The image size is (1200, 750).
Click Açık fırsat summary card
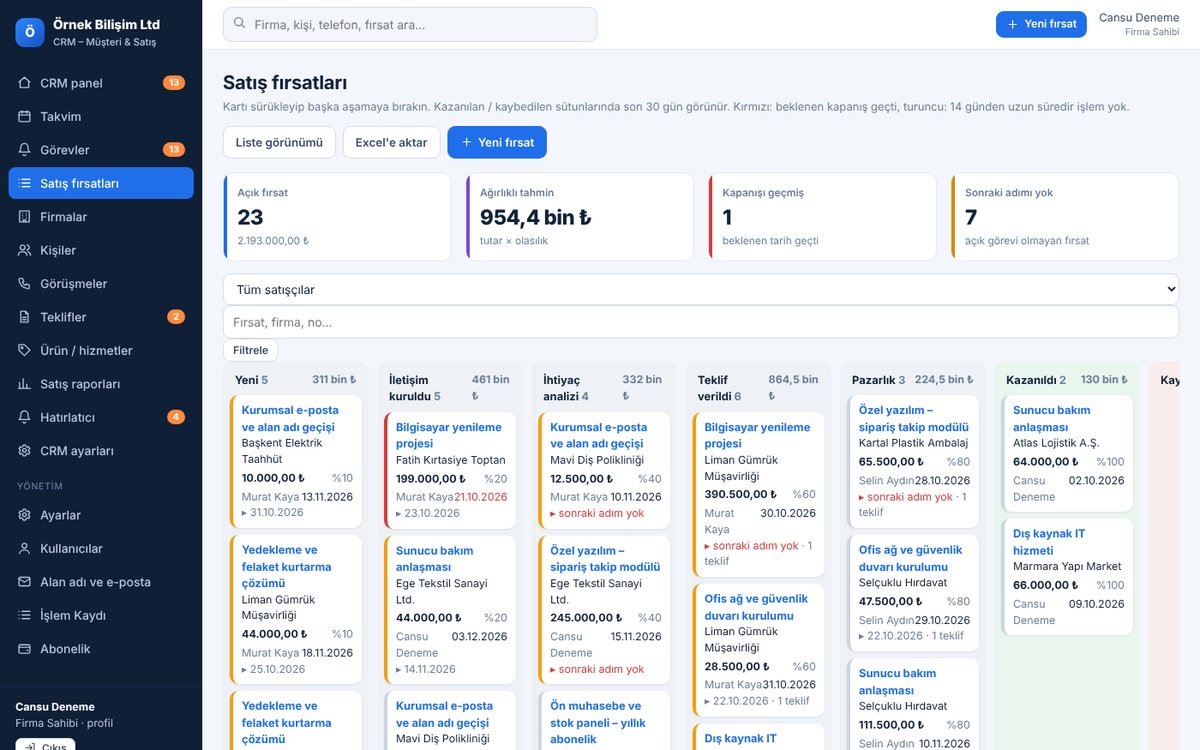click(x=337, y=217)
